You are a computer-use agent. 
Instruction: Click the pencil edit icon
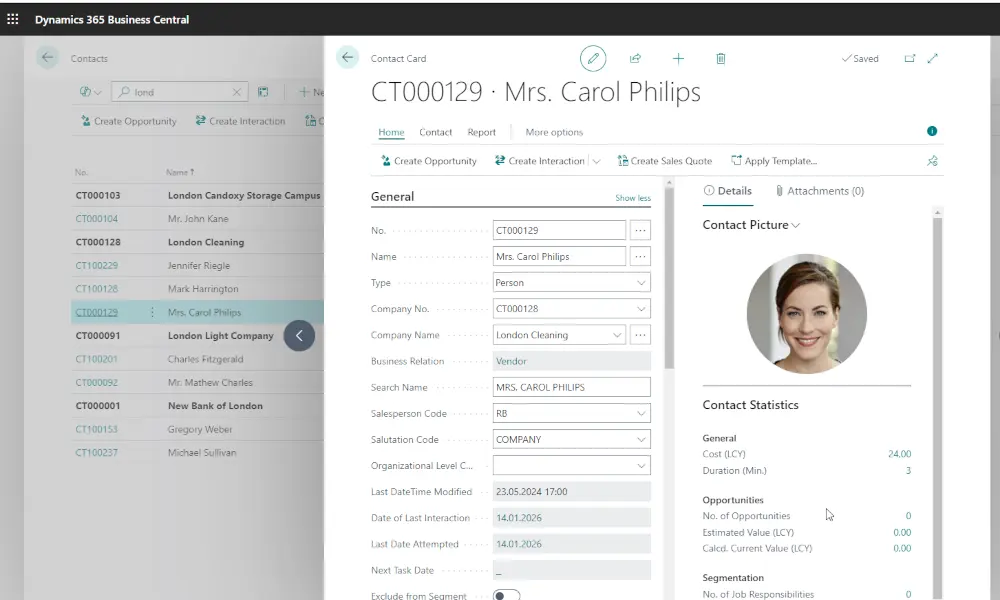(x=593, y=58)
